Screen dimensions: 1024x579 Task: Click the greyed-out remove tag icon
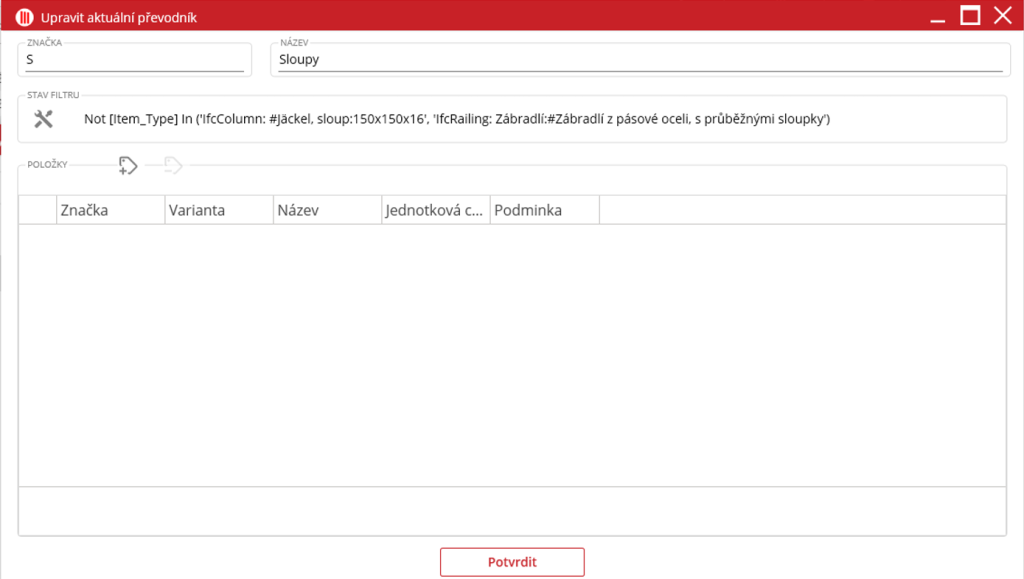pos(173,166)
